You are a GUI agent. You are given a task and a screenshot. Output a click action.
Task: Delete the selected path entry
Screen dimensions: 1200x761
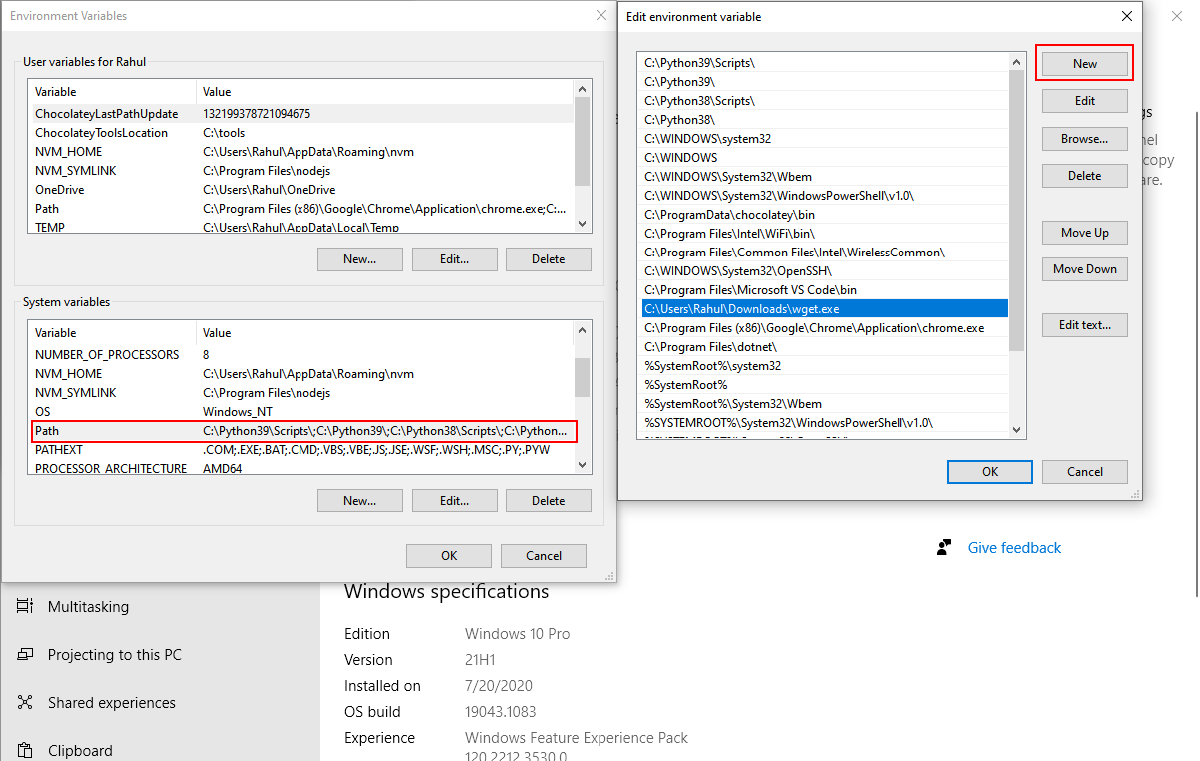(1084, 176)
